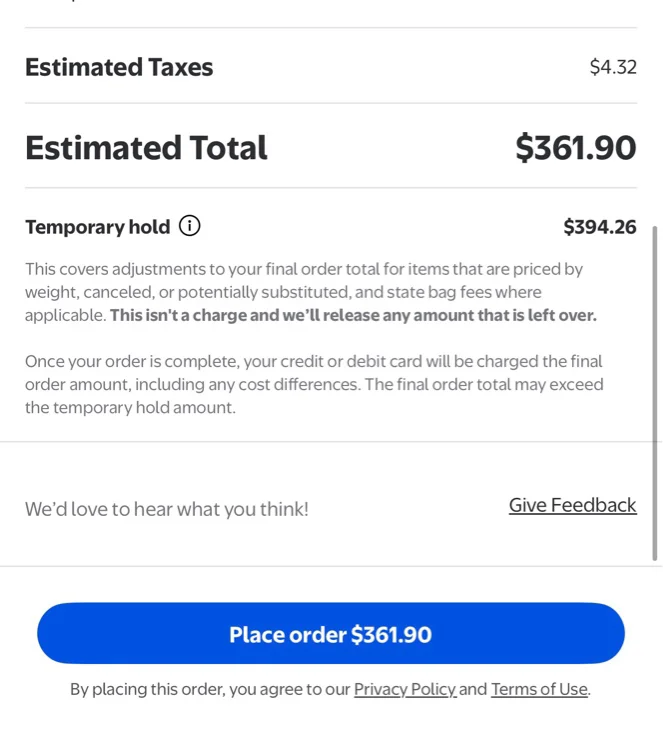This screenshot has width=663, height=752.
Task: Click 'We'd love to hear what you think!' text
Action: pyautogui.click(x=167, y=509)
